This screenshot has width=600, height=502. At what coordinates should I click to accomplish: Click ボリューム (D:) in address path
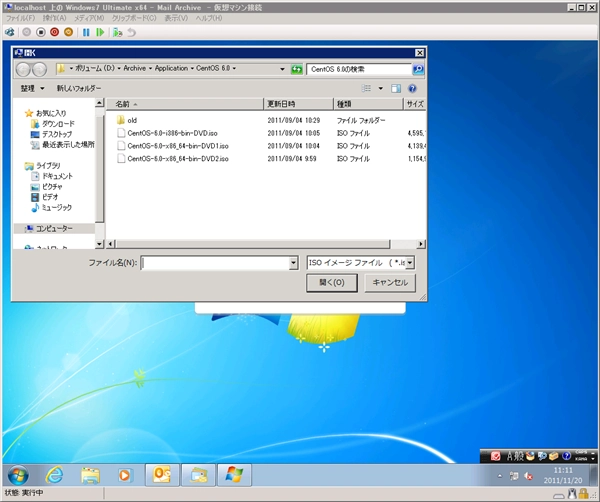(x=95, y=68)
